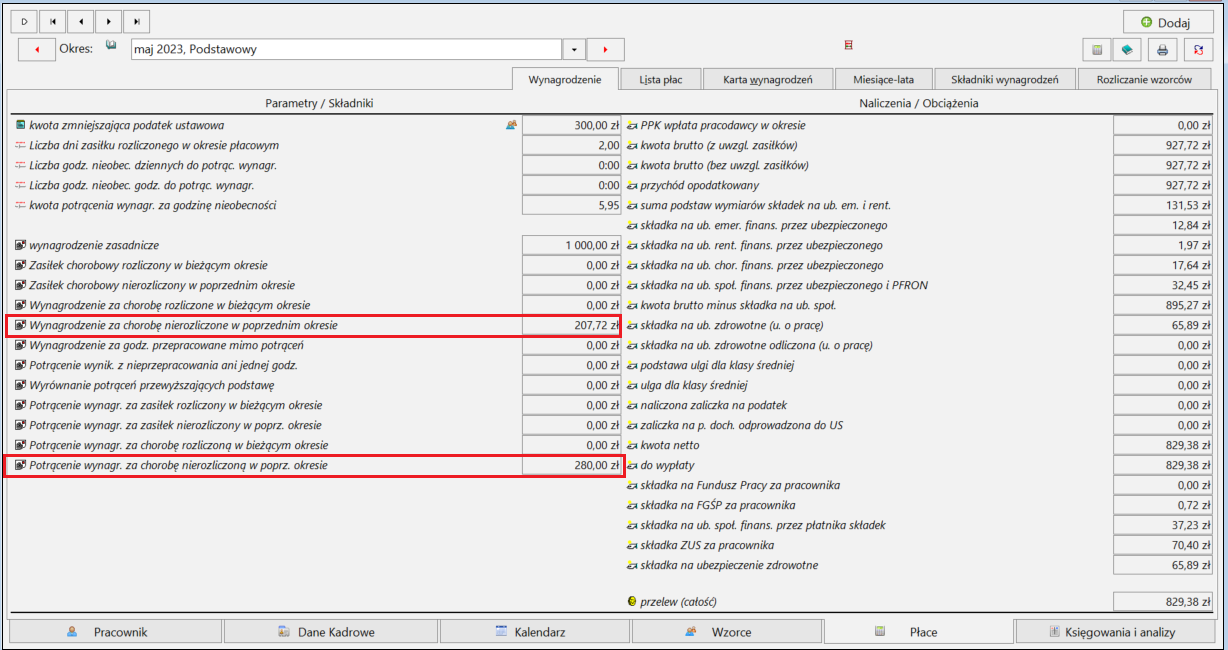Click the book icon beside Okres label
The image size is (1228, 650).
112,46
